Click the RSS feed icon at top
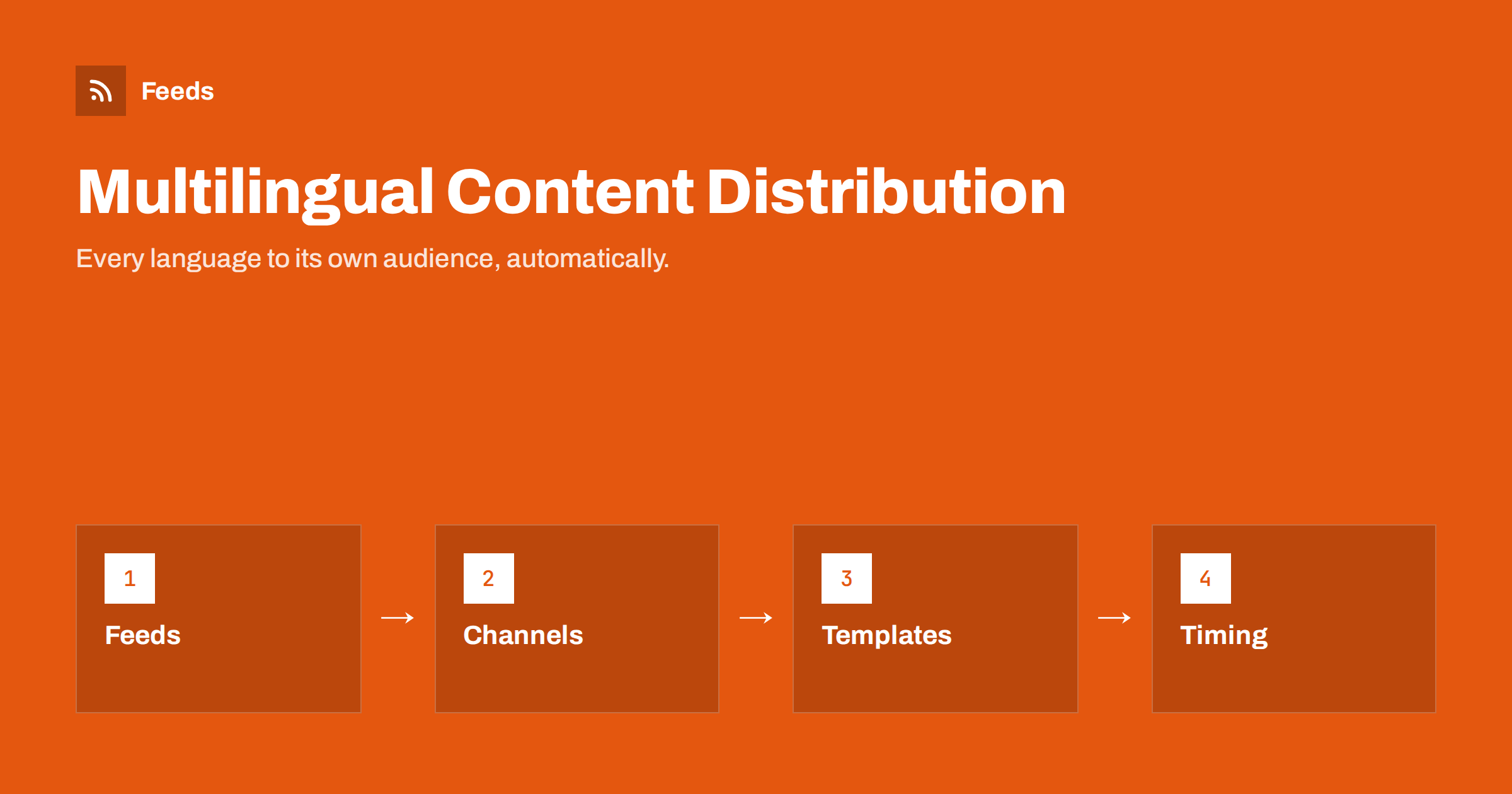Image resolution: width=1512 pixels, height=794 pixels. coord(101,91)
